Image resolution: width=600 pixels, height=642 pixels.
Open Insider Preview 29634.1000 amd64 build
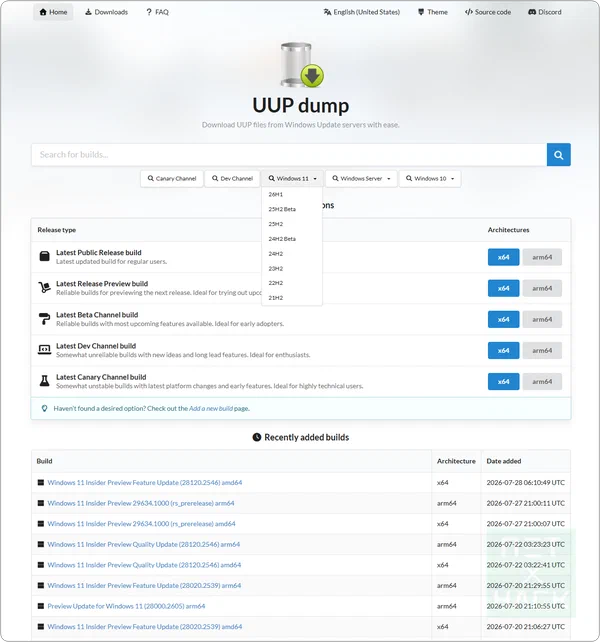point(141,523)
